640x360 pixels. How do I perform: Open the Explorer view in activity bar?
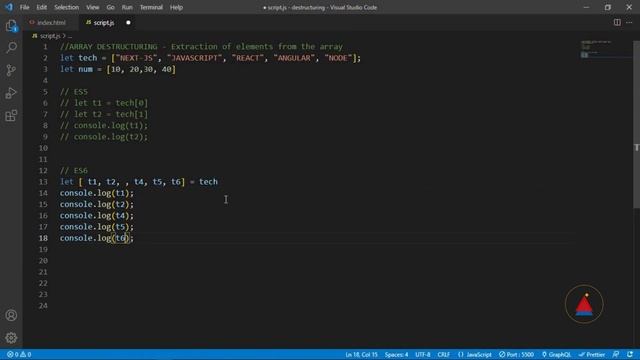(11, 26)
